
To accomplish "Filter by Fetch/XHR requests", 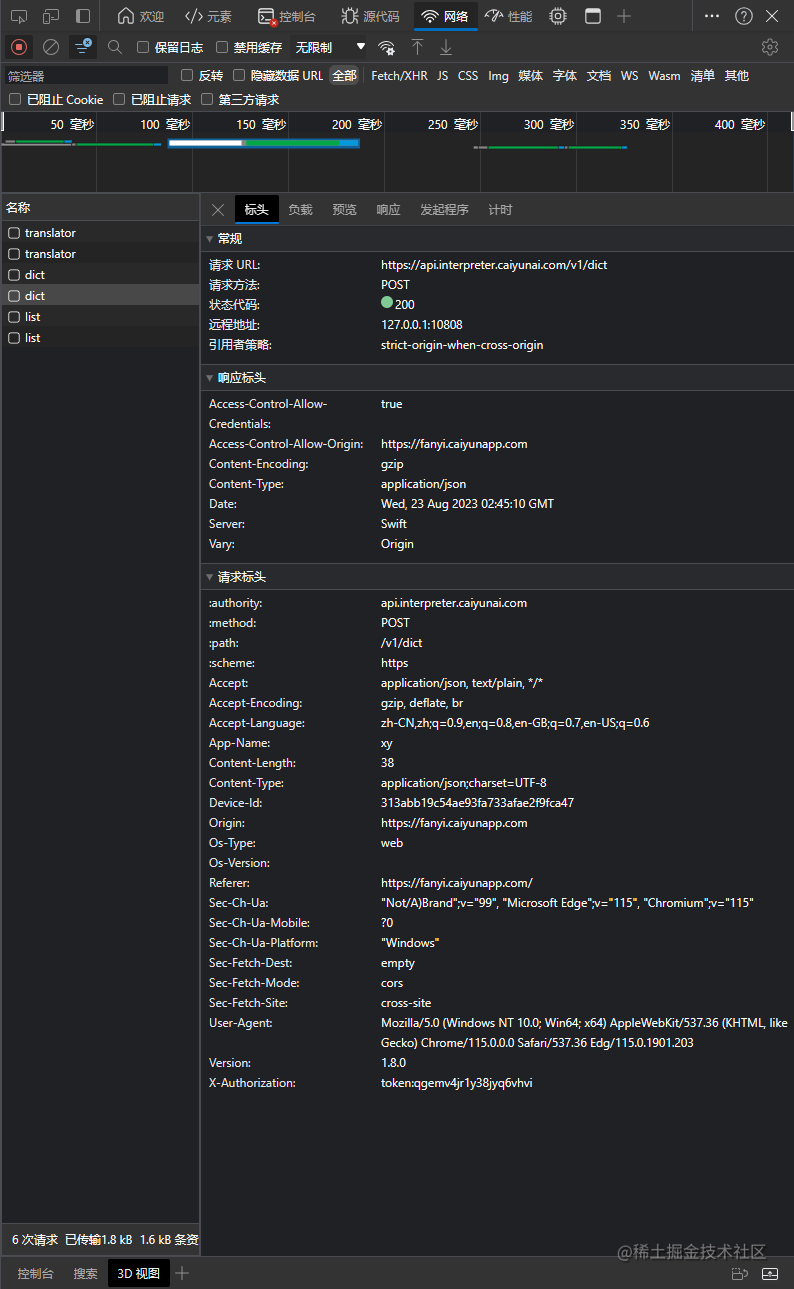I will pos(399,75).
